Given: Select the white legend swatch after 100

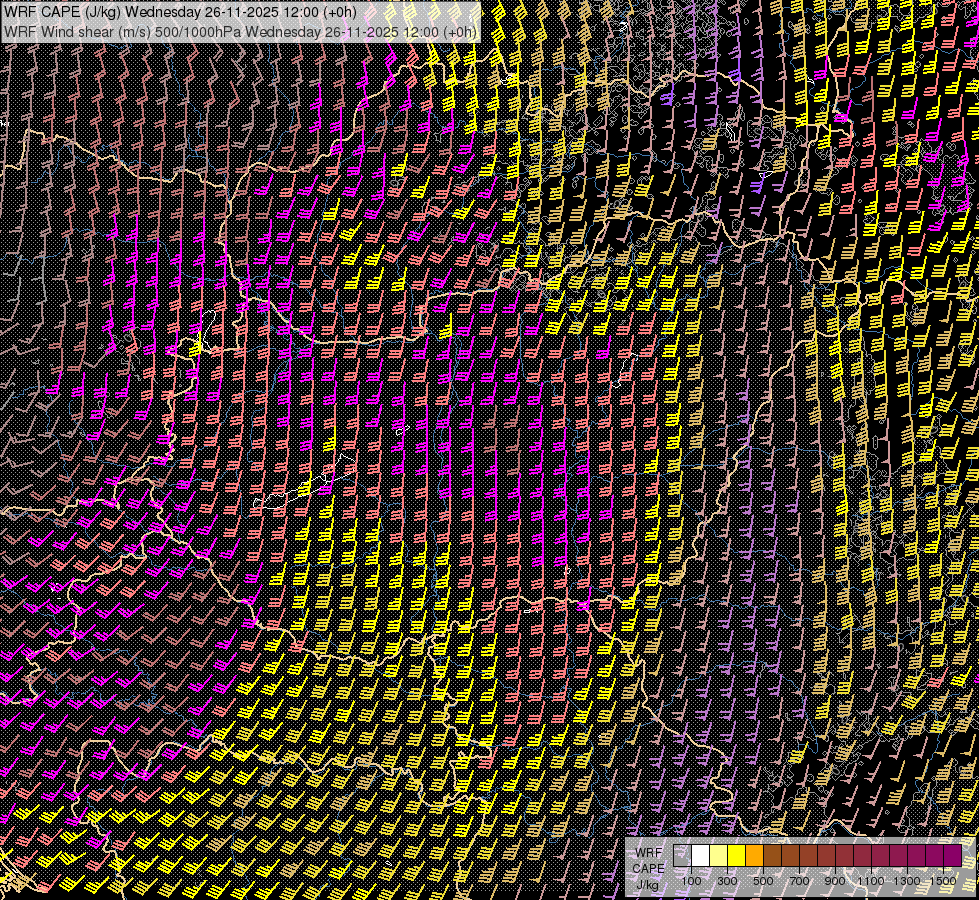Looking at the screenshot, I should 701,855.
